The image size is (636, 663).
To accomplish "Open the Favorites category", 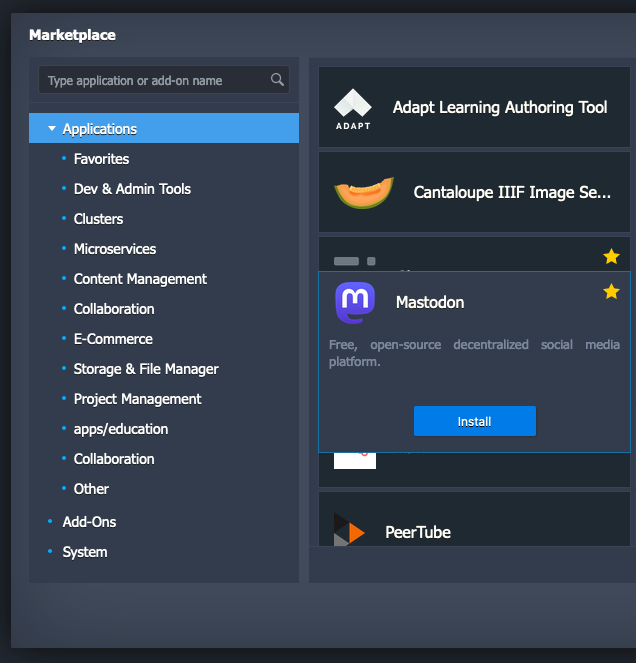I will coord(101,159).
